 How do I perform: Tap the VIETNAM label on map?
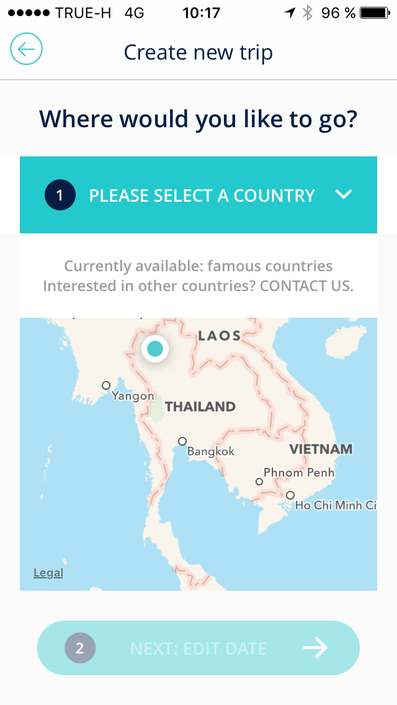(321, 449)
